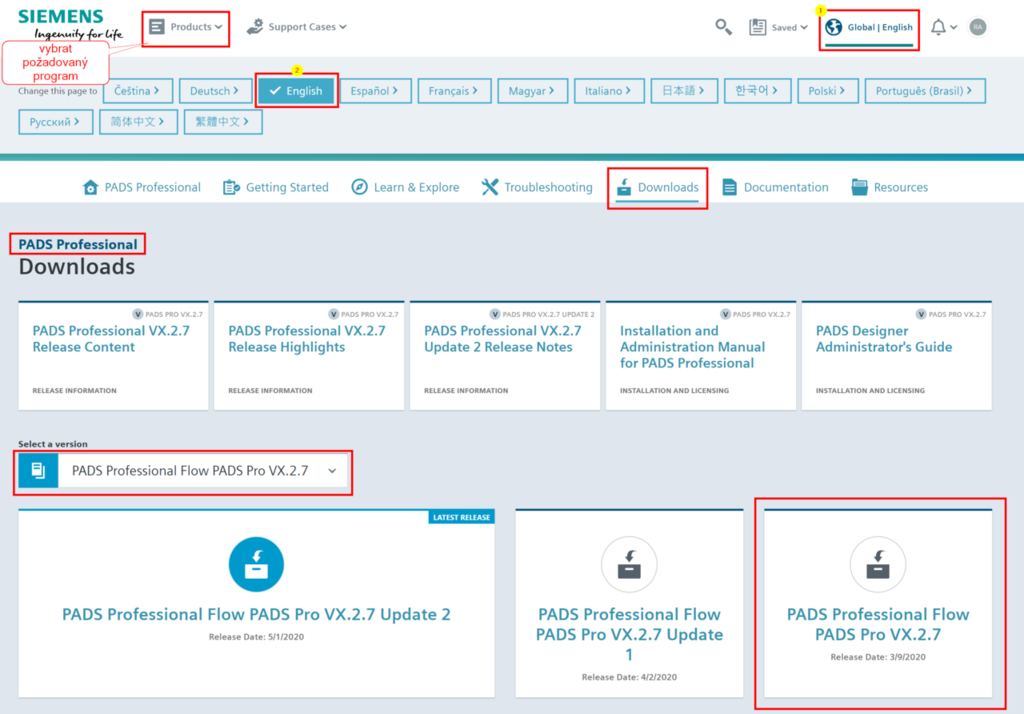Open the Products menu
The image size is (1024, 714).
point(186,27)
